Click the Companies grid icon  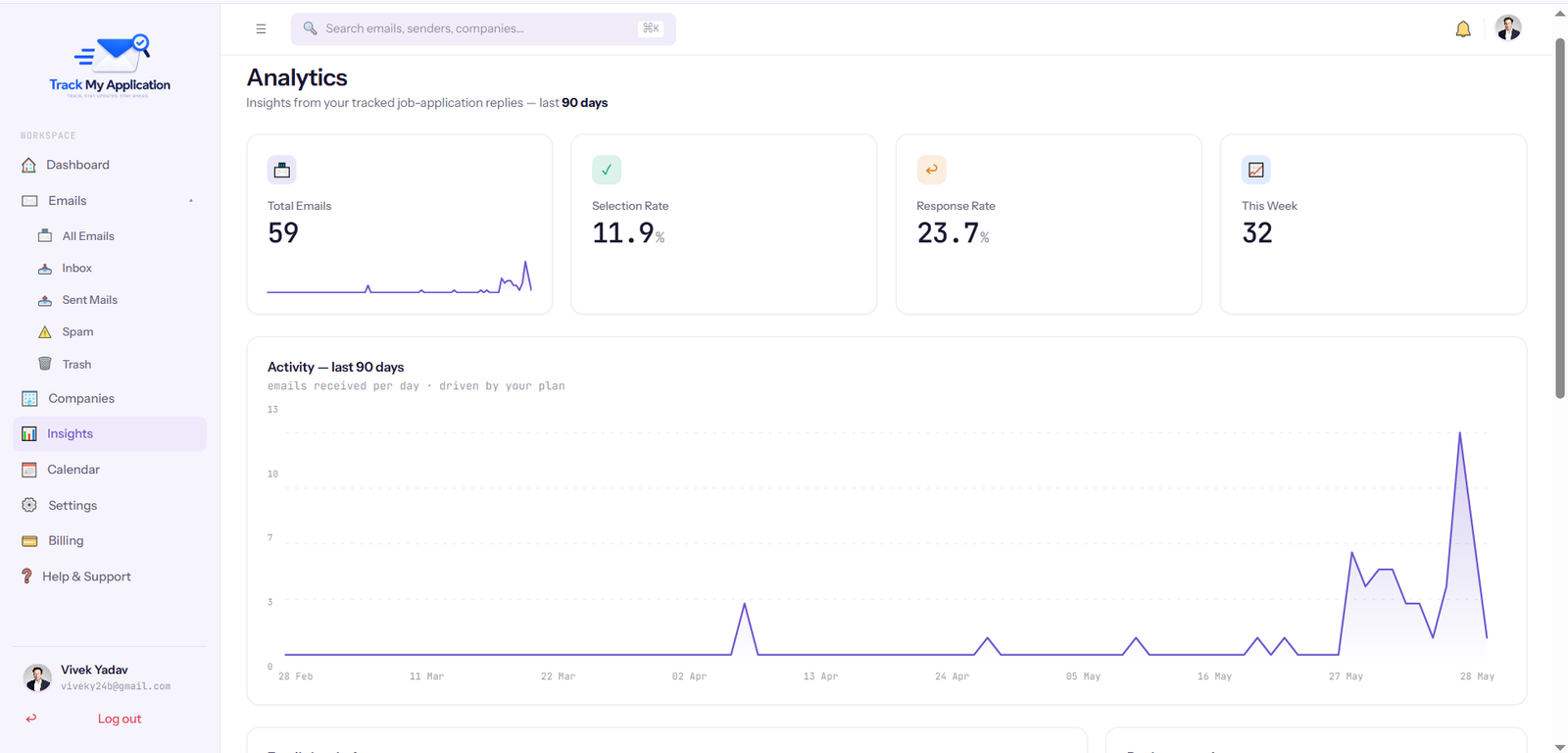29,399
